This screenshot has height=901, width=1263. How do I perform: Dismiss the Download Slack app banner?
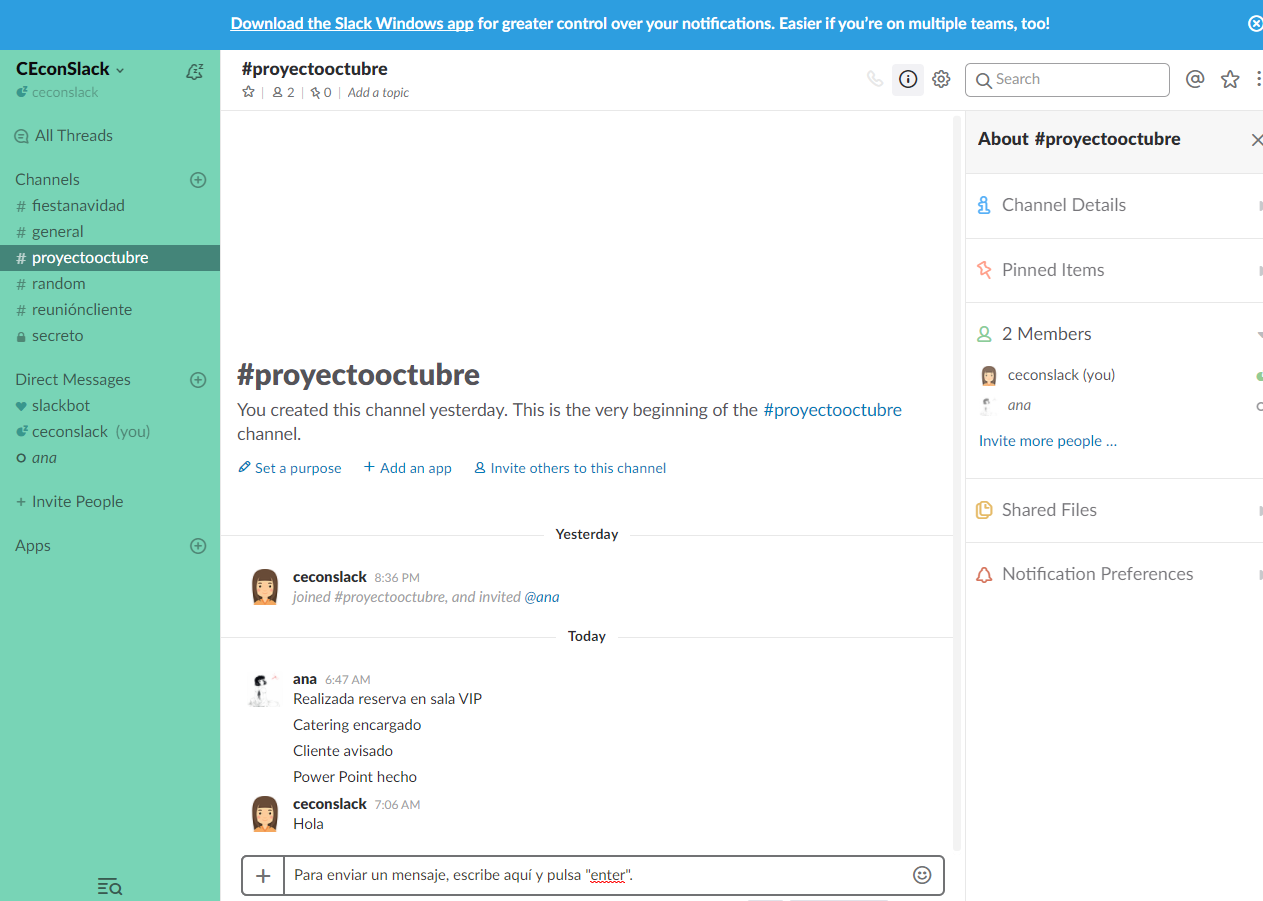[x=1255, y=23]
